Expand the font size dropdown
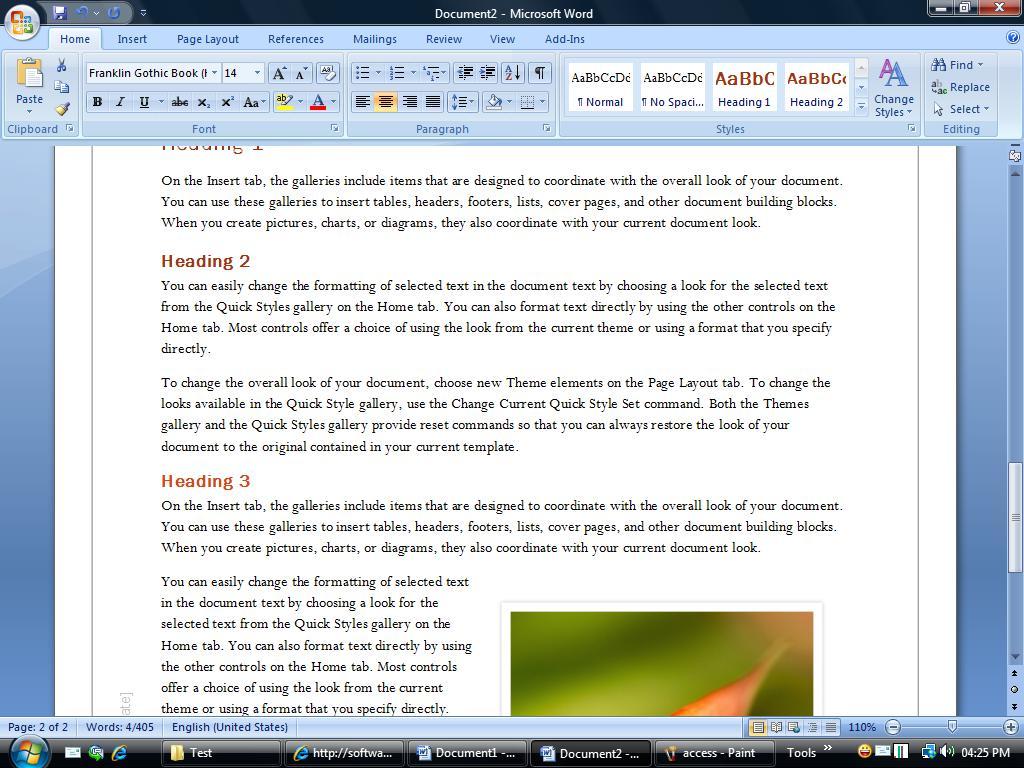This screenshot has width=1024, height=768. [x=257, y=73]
